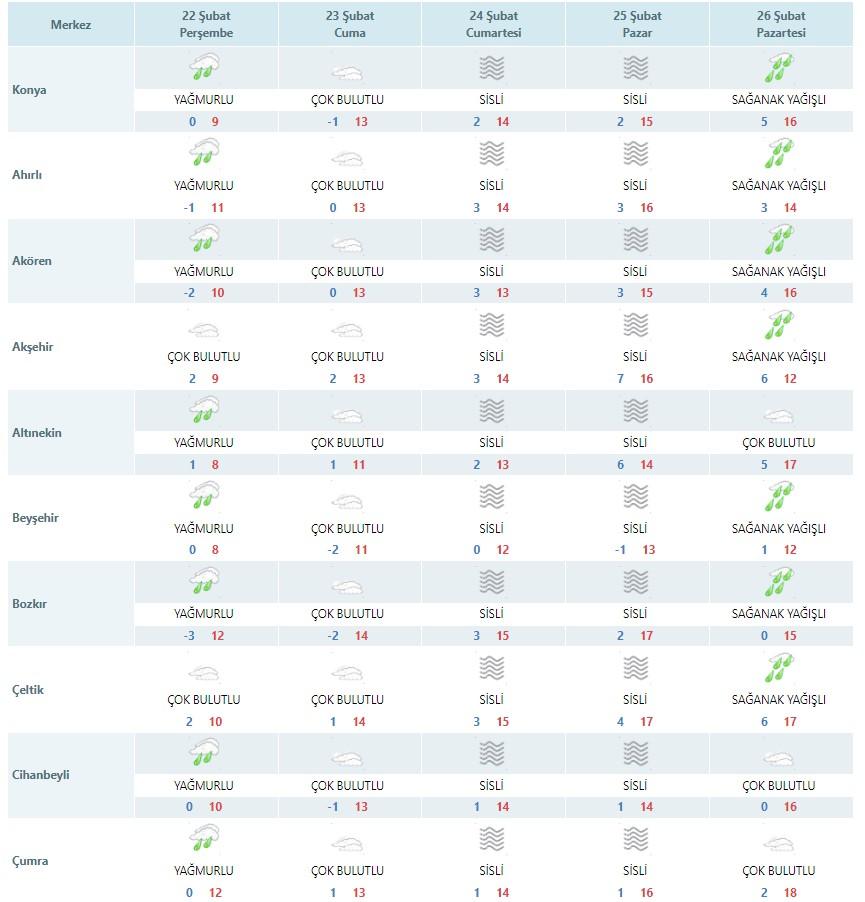Click Çumra's rainy icon for 22 Şubat
Viewport: 865px width, 902px height.
click(x=204, y=838)
